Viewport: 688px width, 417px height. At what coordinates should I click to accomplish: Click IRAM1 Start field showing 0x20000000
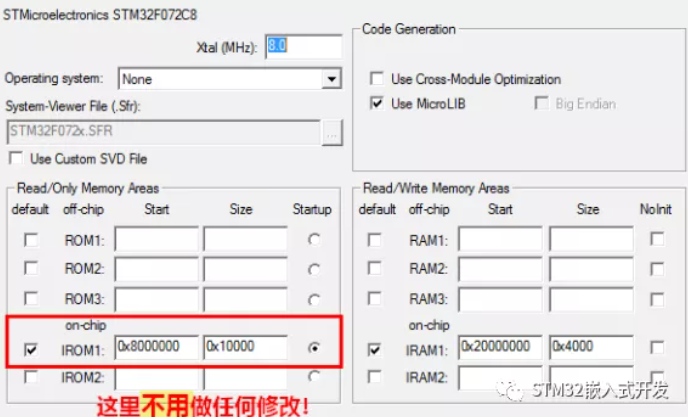point(501,347)
